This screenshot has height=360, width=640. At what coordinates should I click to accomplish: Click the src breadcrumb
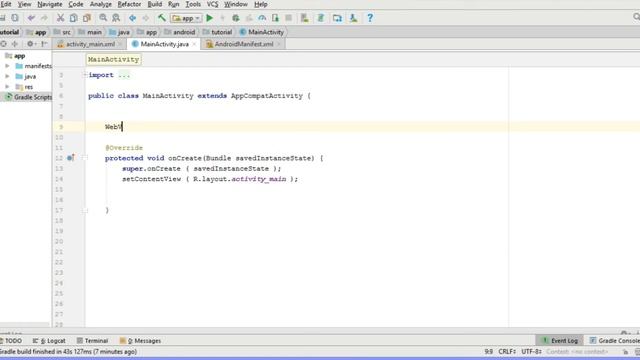pos(62,32)
